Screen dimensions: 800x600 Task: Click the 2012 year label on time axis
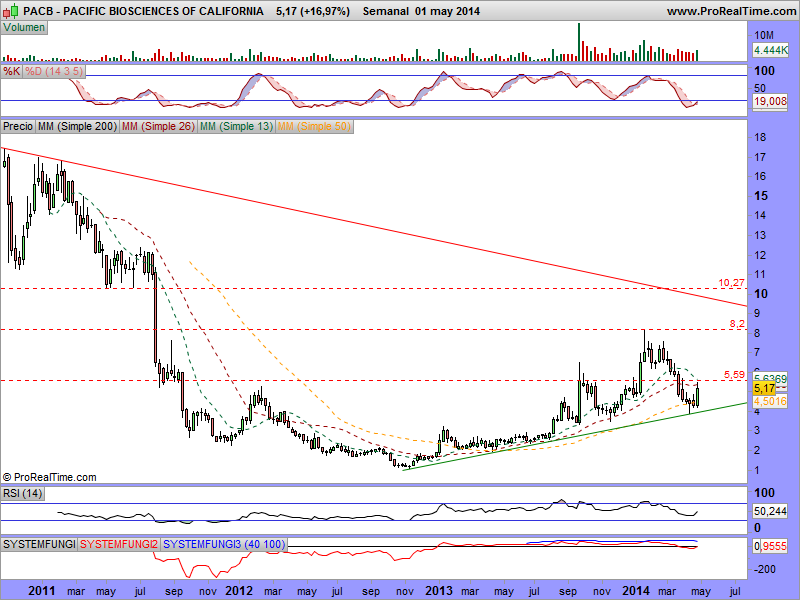(x=239, y=591)
